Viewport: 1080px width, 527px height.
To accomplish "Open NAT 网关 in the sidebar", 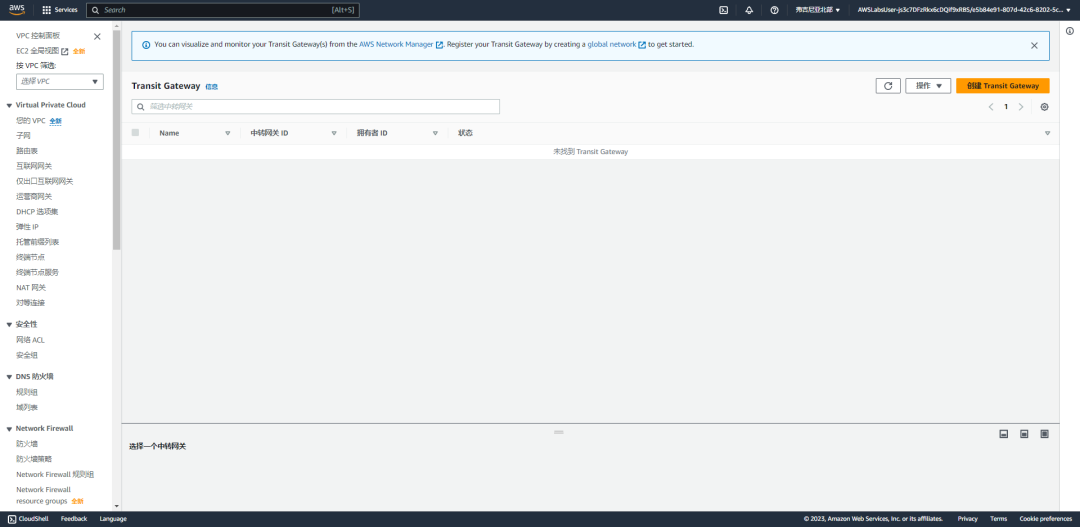I will pyautogui.click(x=31, y=288).
